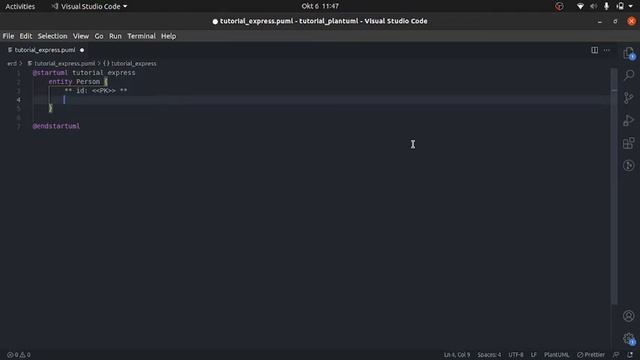Open the Activities overview
This screenshot has width=640, height=360.
[x=20, y=6]
